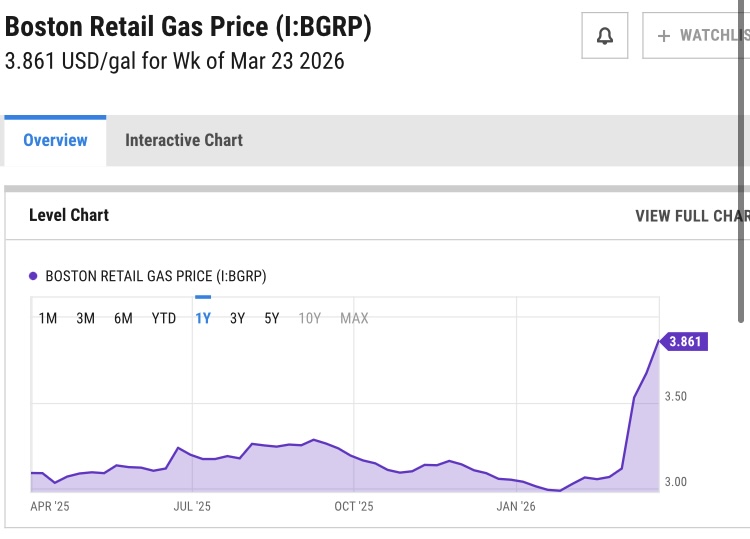Click the page vertical scrollbar
Screen dimensions: 750x539
pos(742,160)
